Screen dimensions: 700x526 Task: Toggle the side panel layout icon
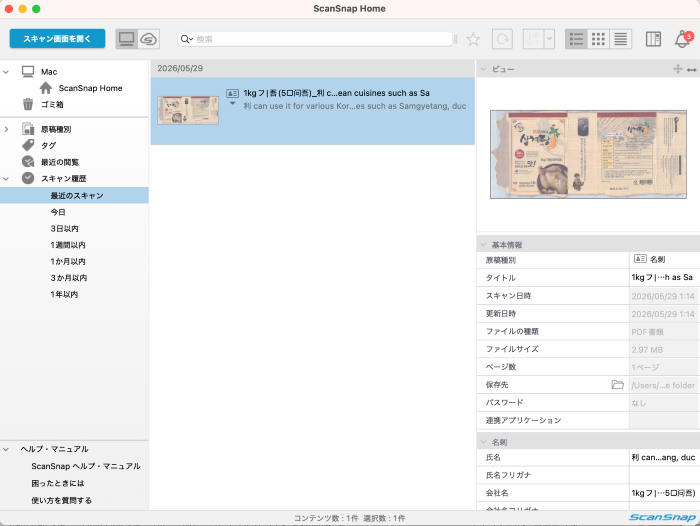click(x=653, y=39)
